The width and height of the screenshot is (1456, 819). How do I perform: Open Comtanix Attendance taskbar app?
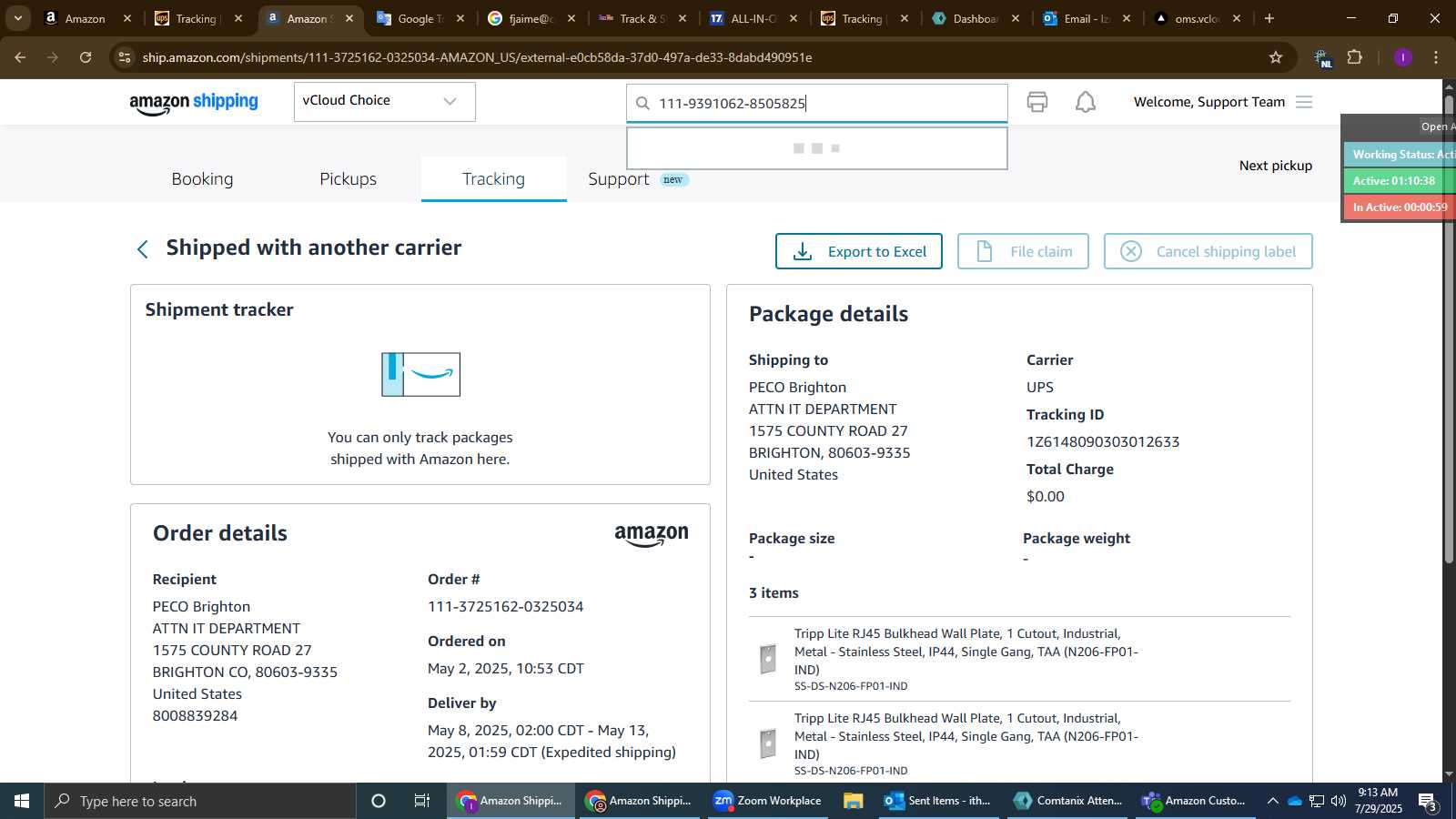click(1067, 801)
